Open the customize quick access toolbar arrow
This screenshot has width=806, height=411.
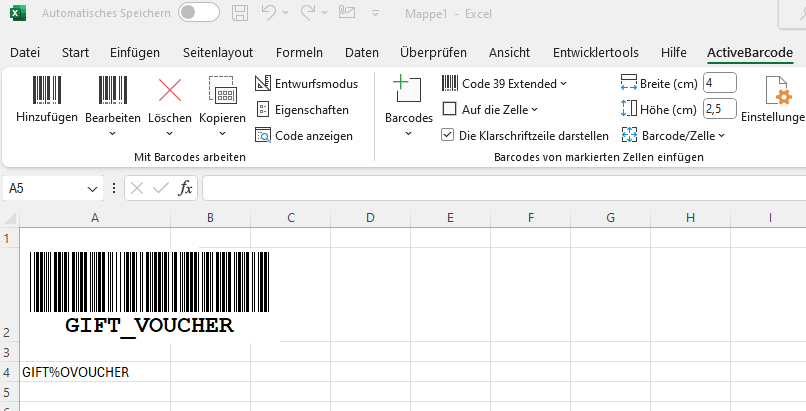[x=376, y=13]
